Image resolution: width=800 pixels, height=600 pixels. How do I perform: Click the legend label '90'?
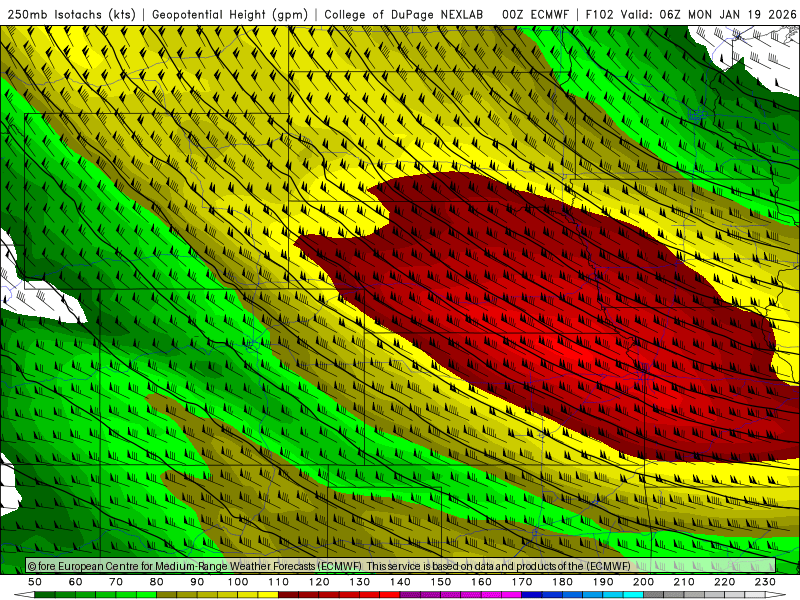[x=197, y=582]
